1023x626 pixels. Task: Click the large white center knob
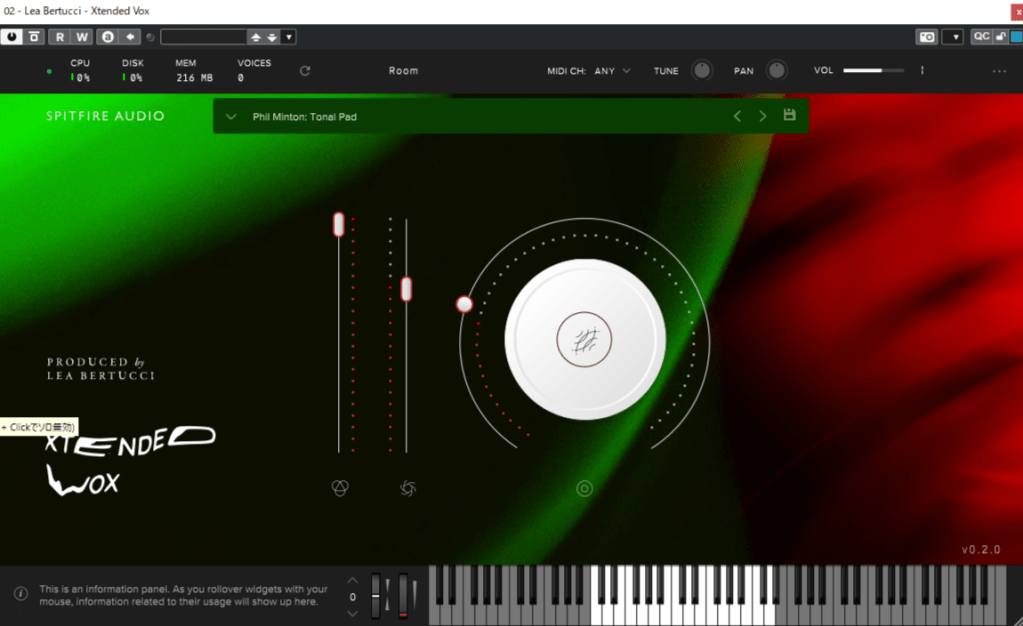tap(585, 339)
